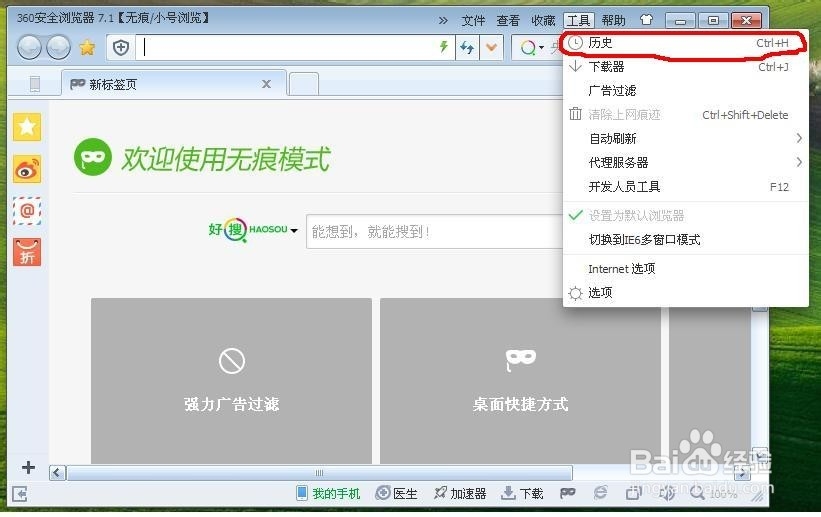The width and height of the screenshot is (821, 517).
Task: Open the 文件 menu
Action: pyautogui.click(x=473, y=20)
